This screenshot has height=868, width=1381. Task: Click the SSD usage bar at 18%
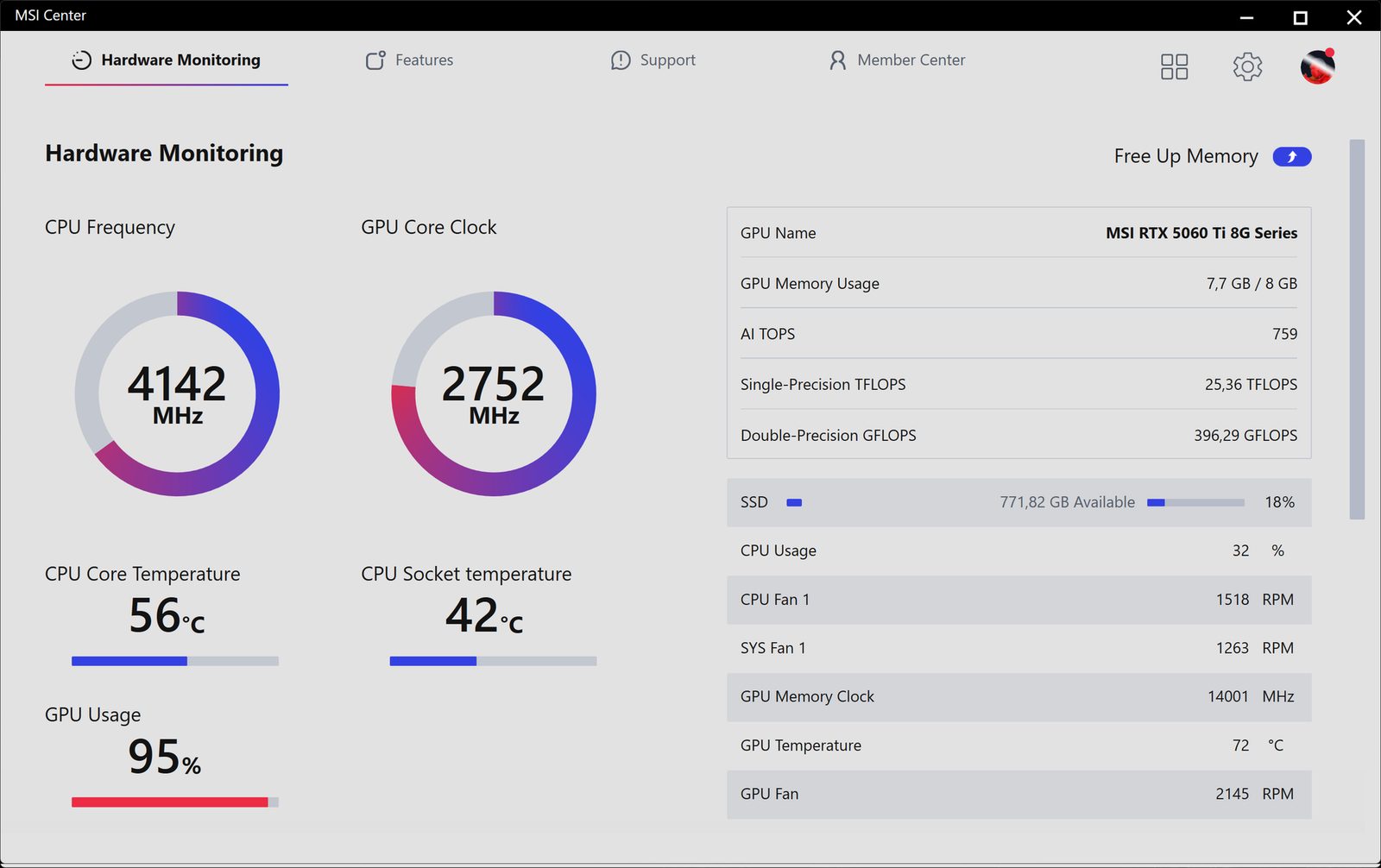pyautogui.click(x=1195, y=502)
